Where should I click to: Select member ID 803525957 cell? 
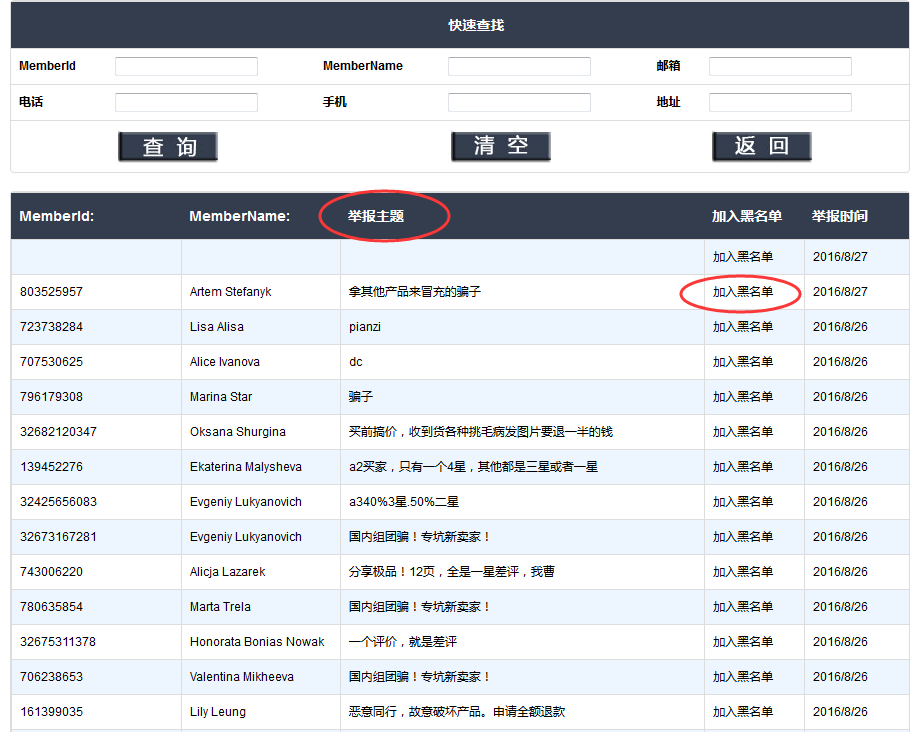52,292
